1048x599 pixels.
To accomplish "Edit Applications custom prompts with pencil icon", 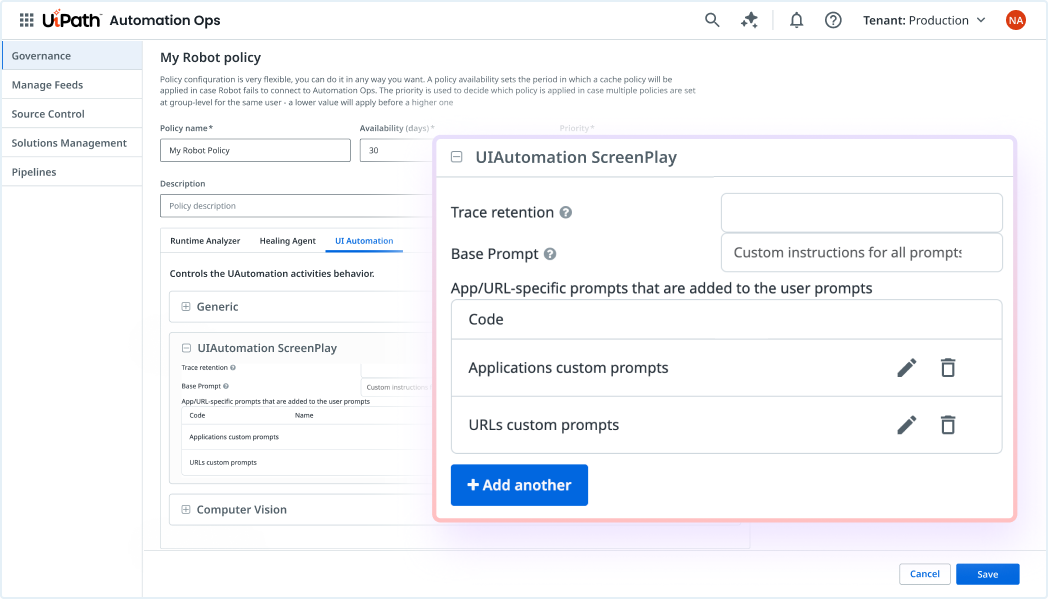I will pos(906,368).
